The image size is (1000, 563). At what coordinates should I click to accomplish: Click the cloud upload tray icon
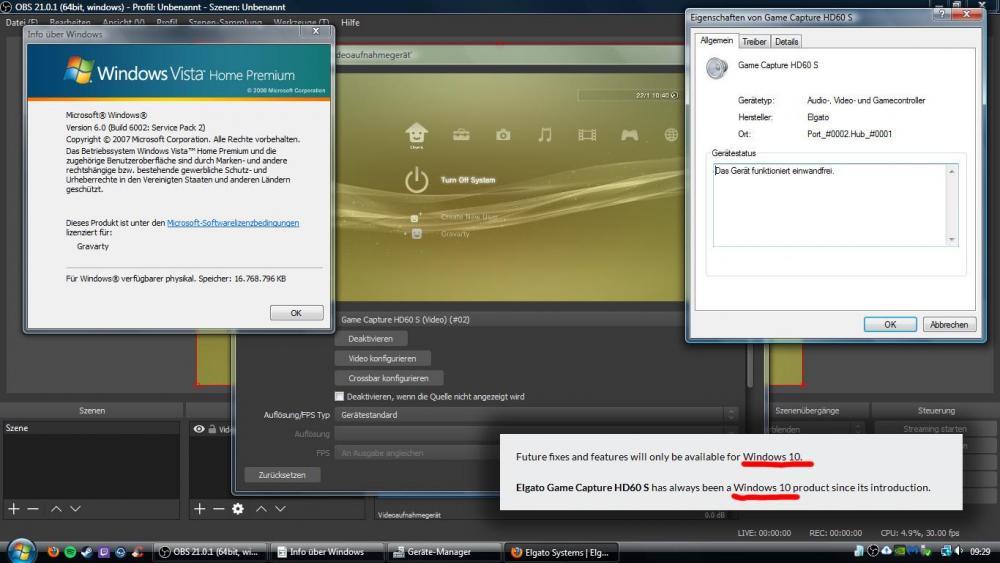886,551
